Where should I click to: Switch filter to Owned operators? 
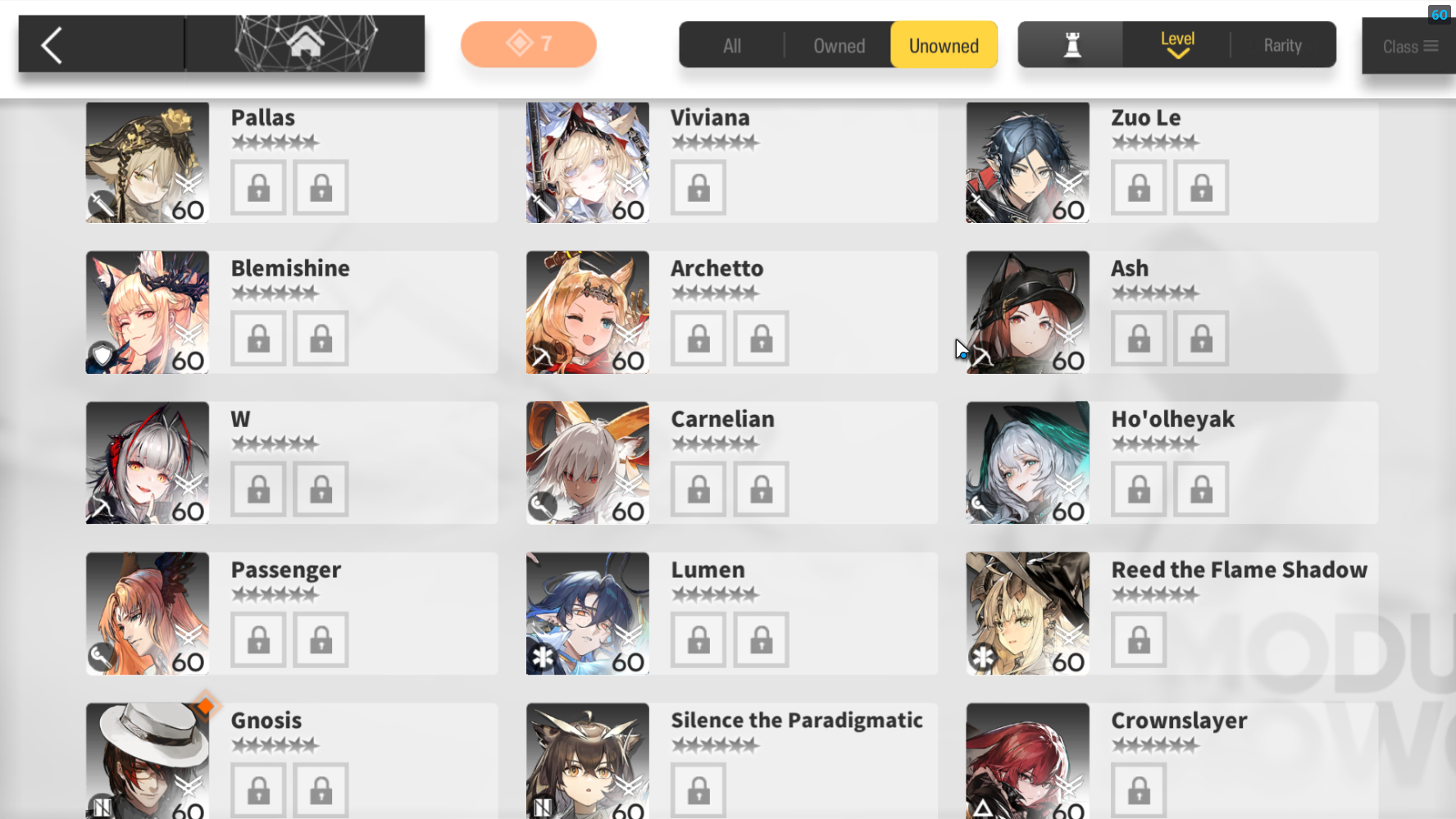(839, 46)
